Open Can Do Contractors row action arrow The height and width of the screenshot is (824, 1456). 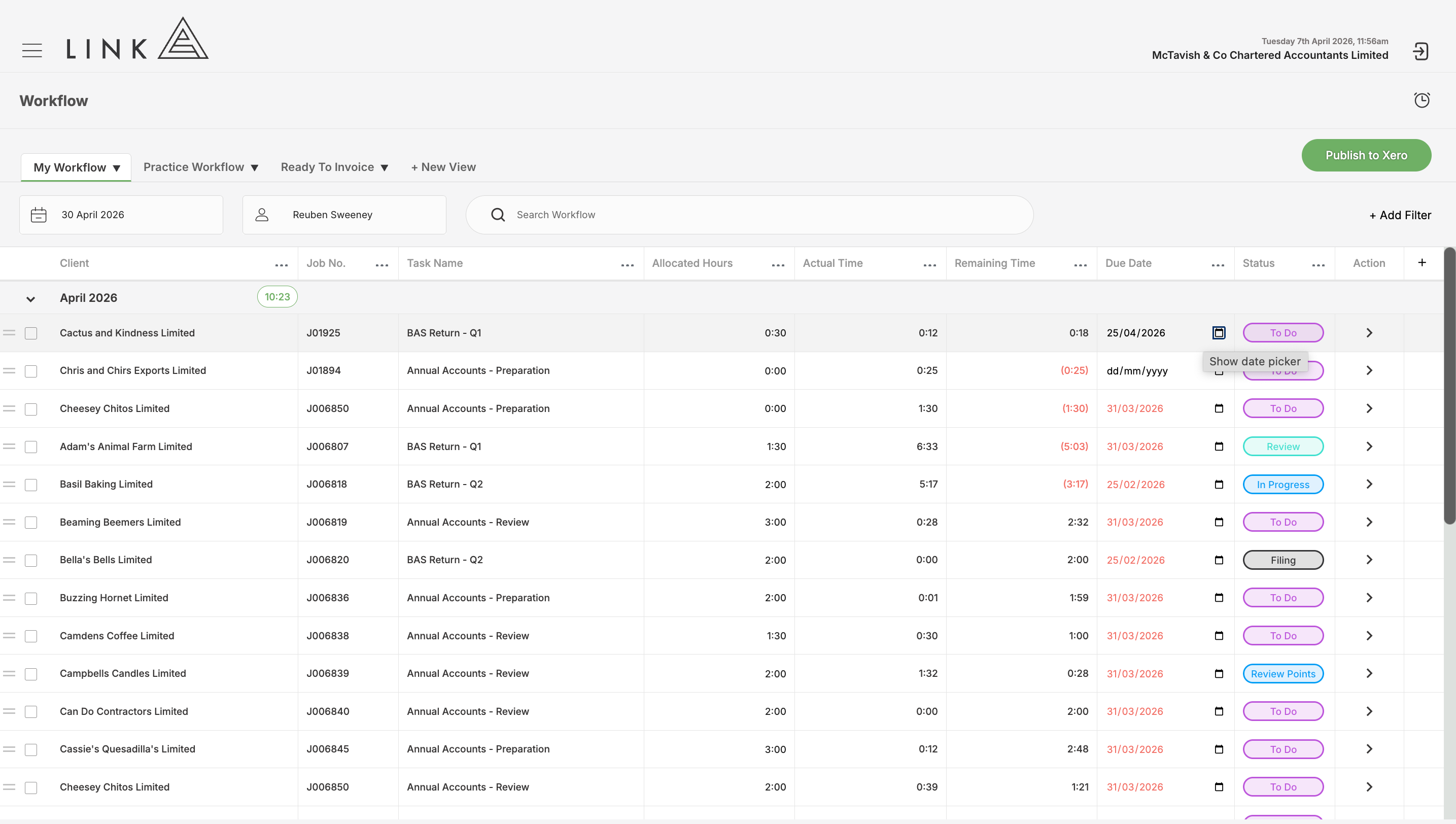(x=1369, y=711)
